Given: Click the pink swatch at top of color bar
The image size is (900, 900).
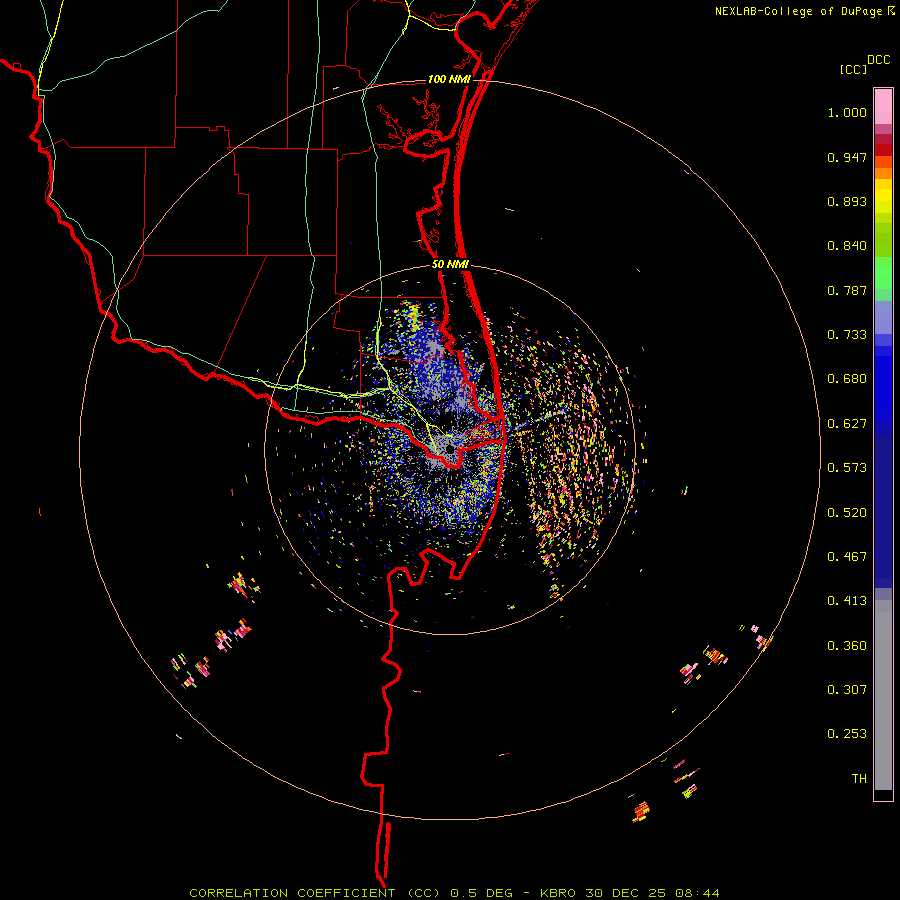Looking at the screenshot, I should click(883, 107).
